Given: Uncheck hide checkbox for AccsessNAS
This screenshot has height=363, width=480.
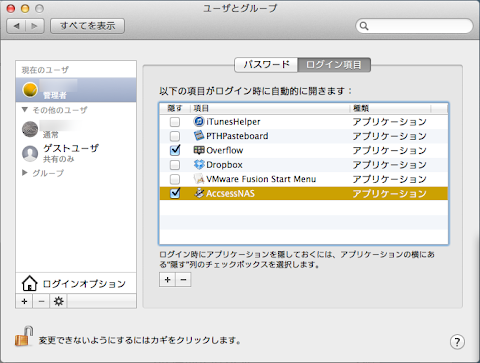Looking at the screenshot, I should [175, 193].
